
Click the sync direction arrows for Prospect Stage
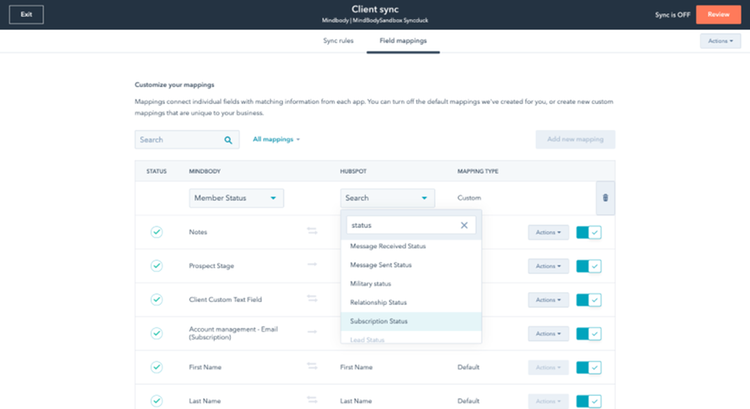click(314, 266)
